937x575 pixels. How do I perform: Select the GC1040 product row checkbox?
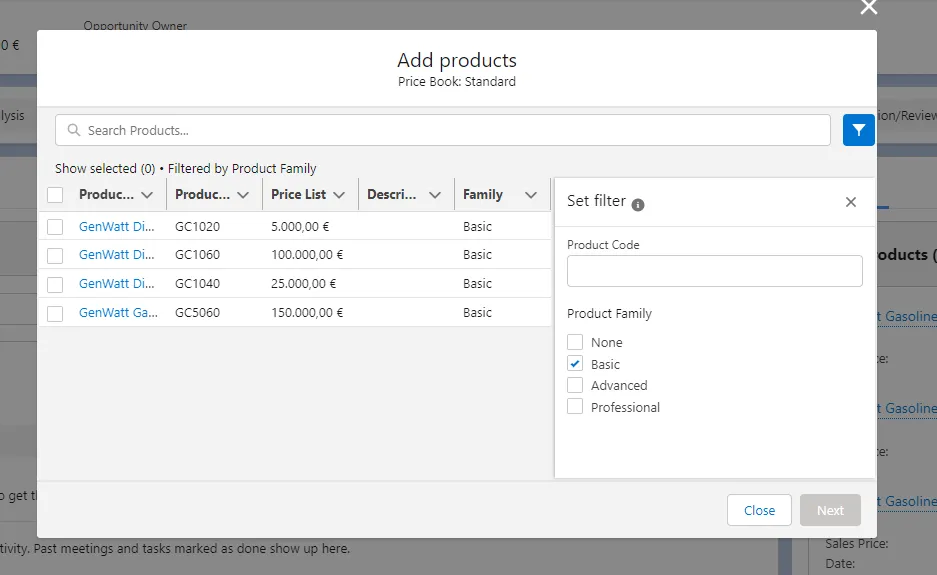pos(55,284)
